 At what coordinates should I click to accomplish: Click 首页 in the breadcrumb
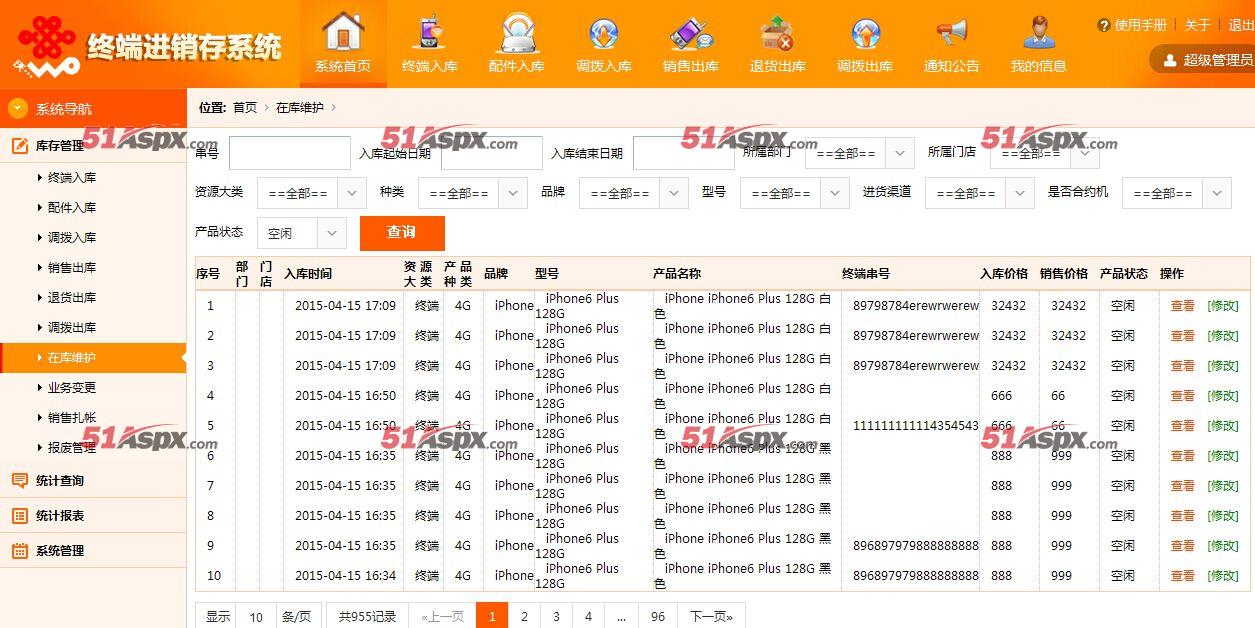tap(245, 107)
